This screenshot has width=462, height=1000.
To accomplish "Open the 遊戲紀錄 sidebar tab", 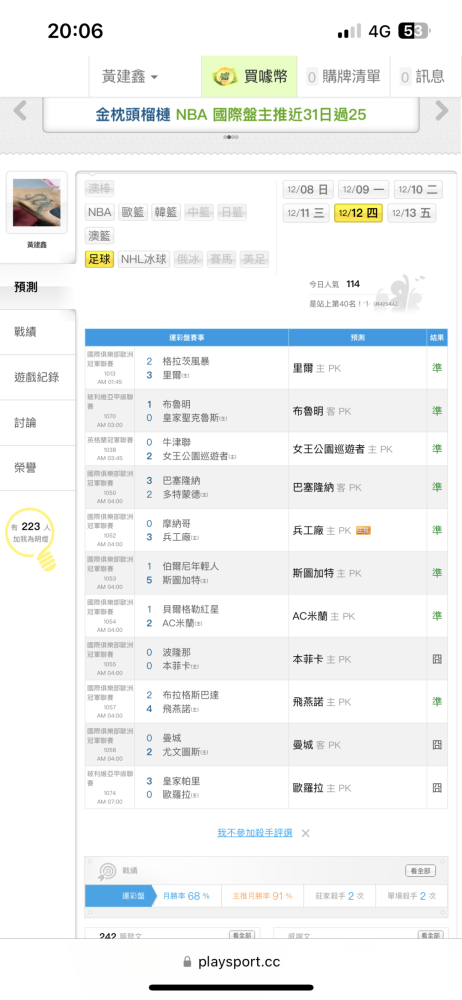I will (x=38, y=377).
